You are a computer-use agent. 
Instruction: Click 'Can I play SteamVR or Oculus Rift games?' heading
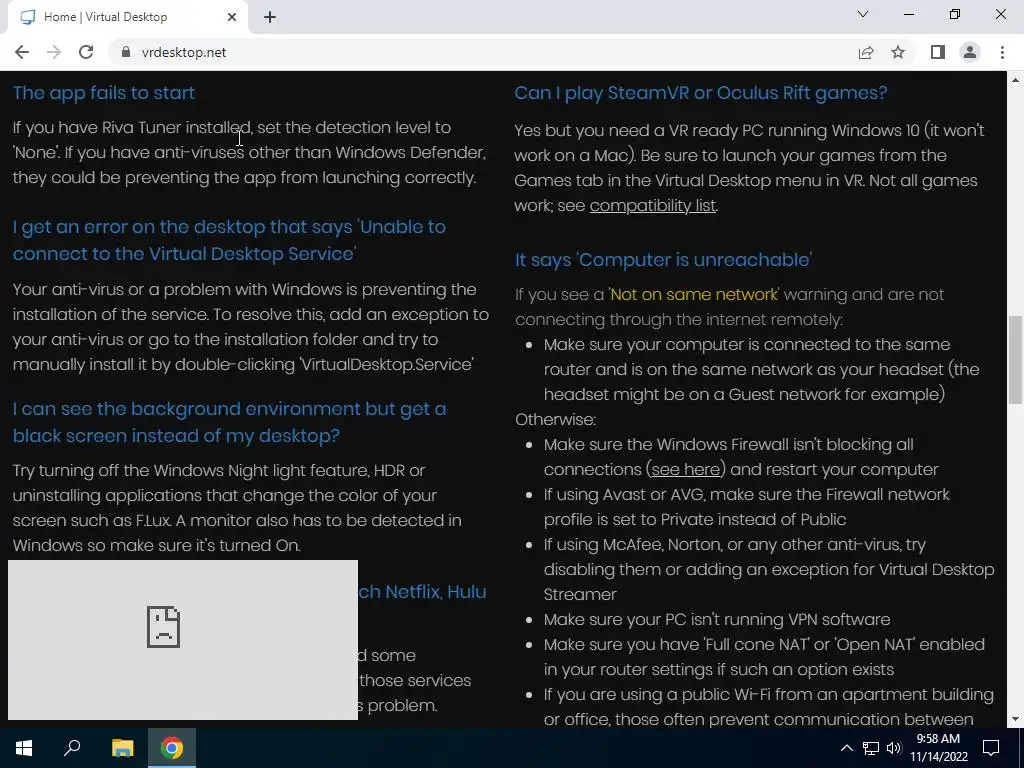701,93
